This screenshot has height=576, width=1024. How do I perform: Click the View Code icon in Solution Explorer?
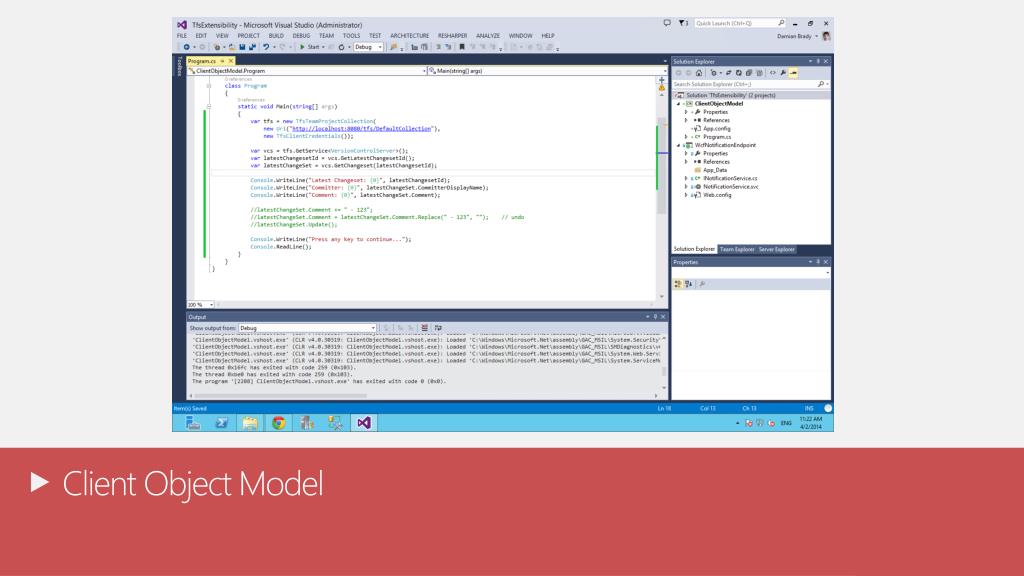(x=773, y=73)
